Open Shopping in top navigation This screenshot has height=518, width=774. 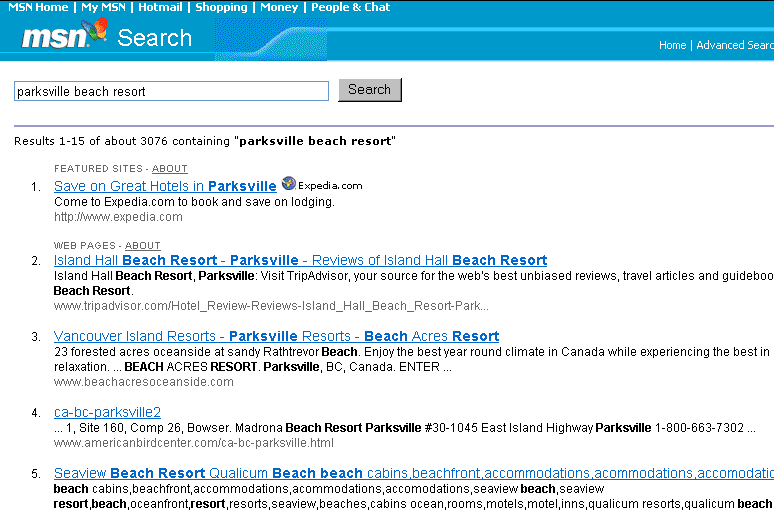coord(221,7)
